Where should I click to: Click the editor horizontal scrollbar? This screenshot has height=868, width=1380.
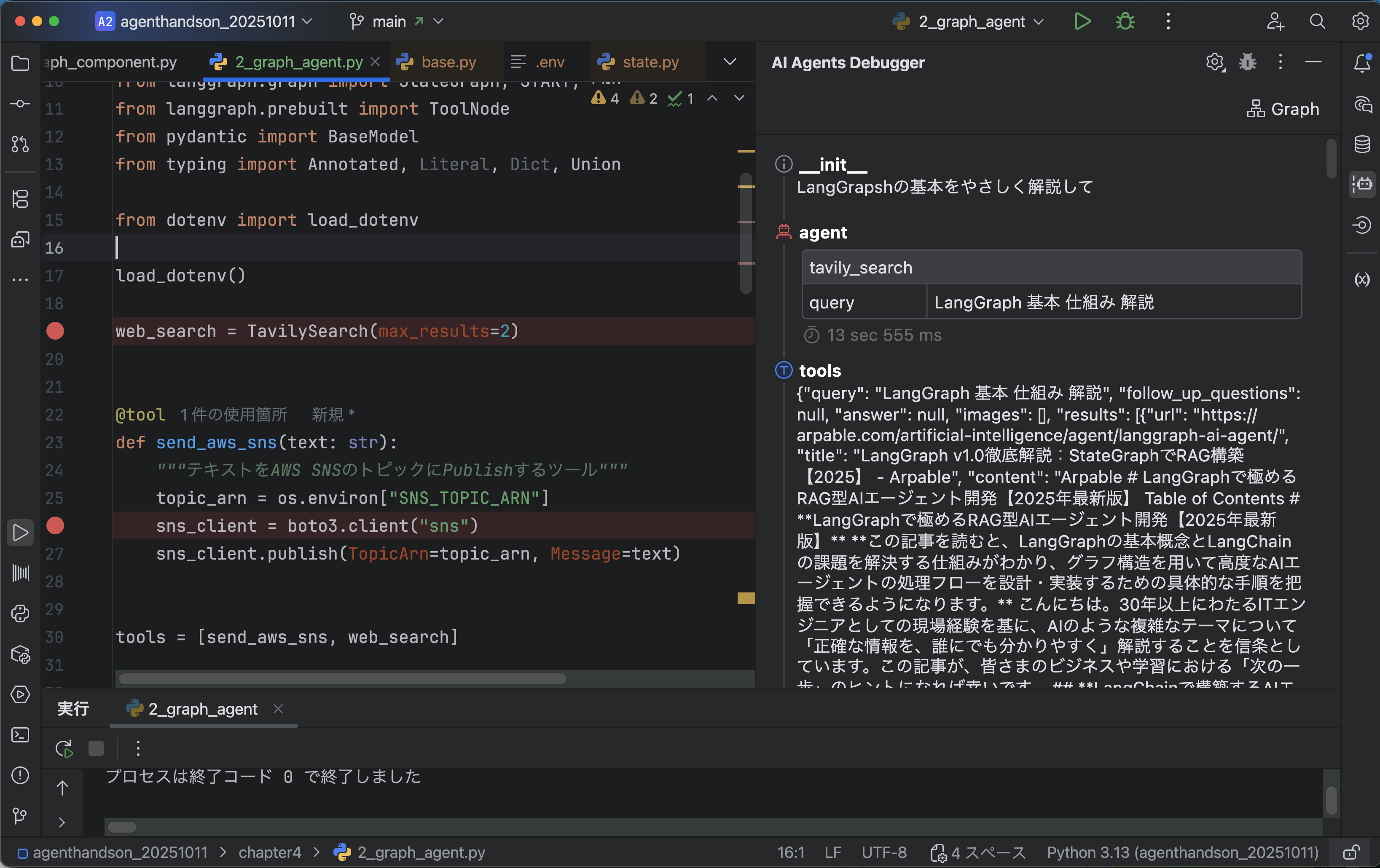[x=342, y=679]
